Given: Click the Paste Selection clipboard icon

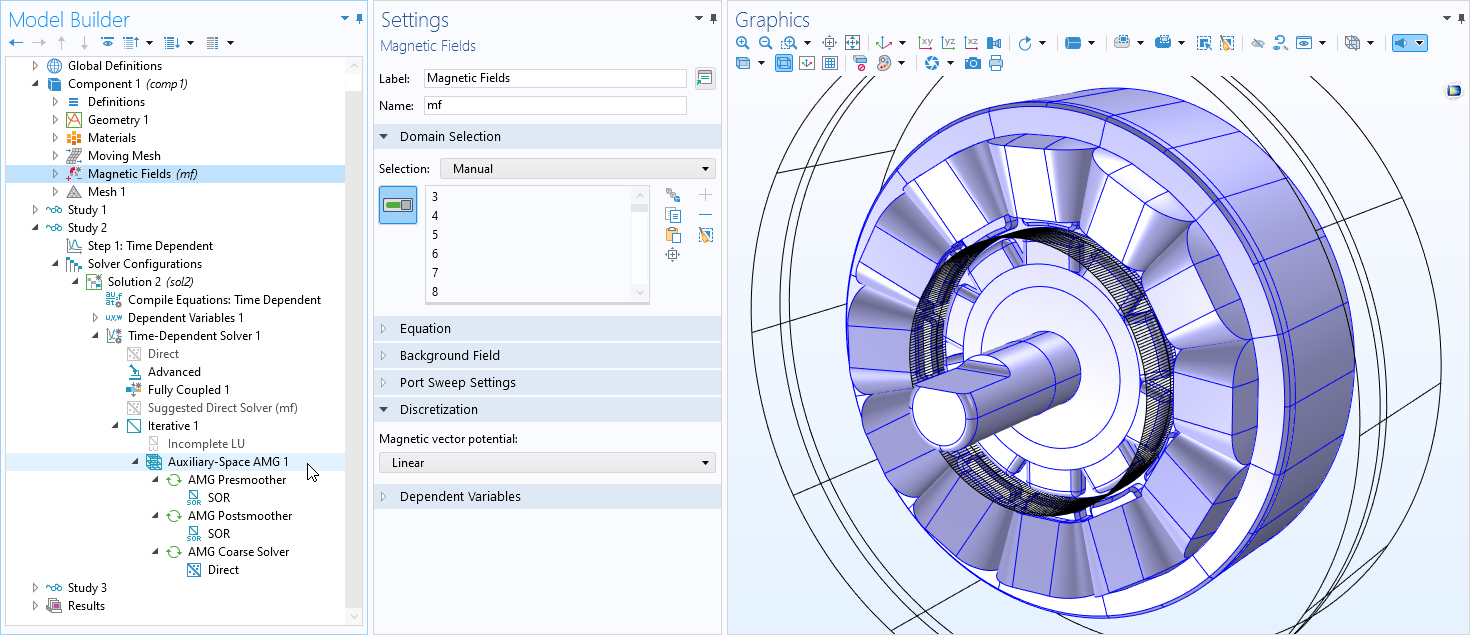Looking at the screenshot, I should (x=673, y=235).
